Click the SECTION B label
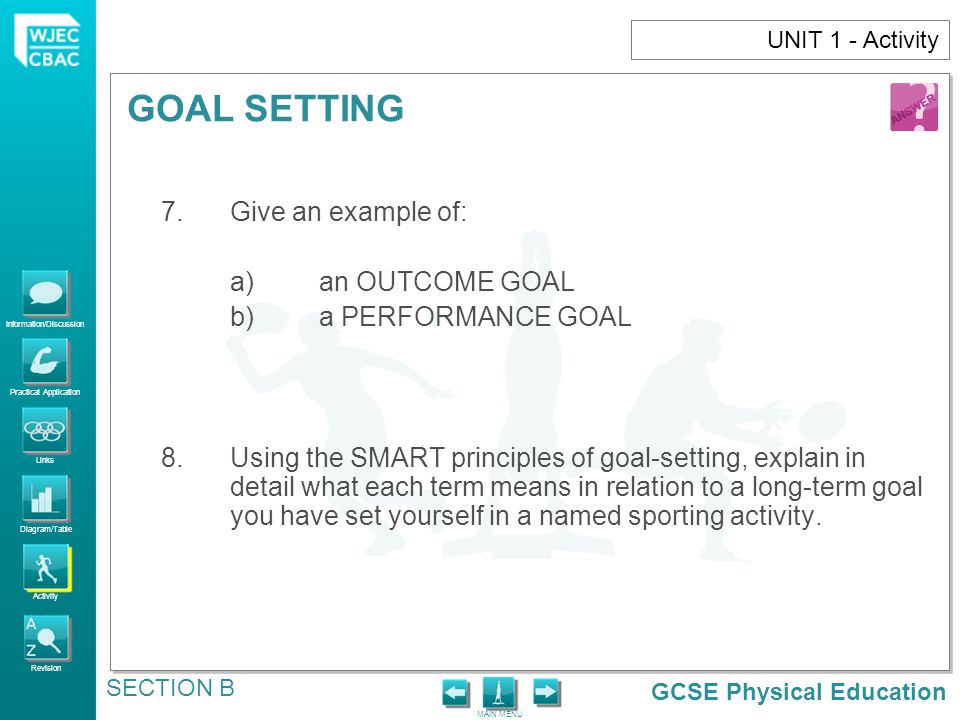Image resolution: width=960 pixels, height=720 pixels. click(171, 688)
